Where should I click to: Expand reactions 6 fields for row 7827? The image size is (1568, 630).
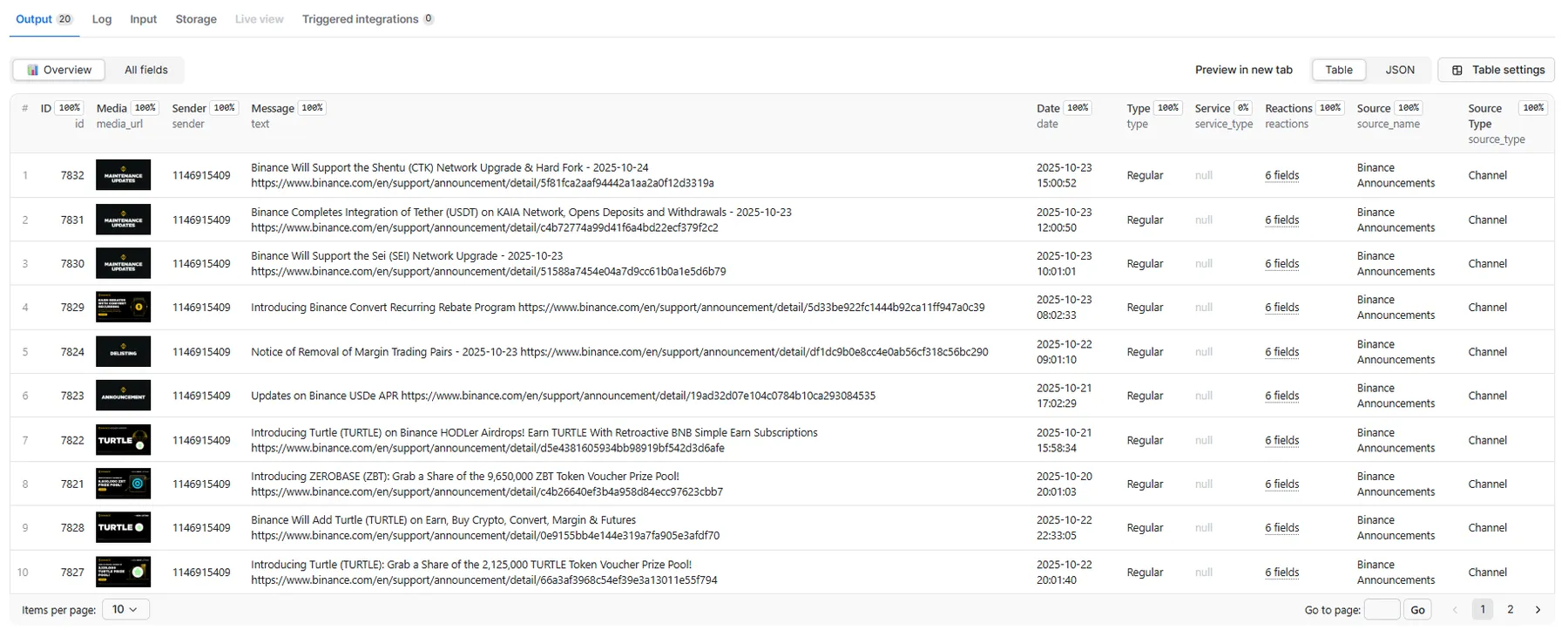(1281, 572)
